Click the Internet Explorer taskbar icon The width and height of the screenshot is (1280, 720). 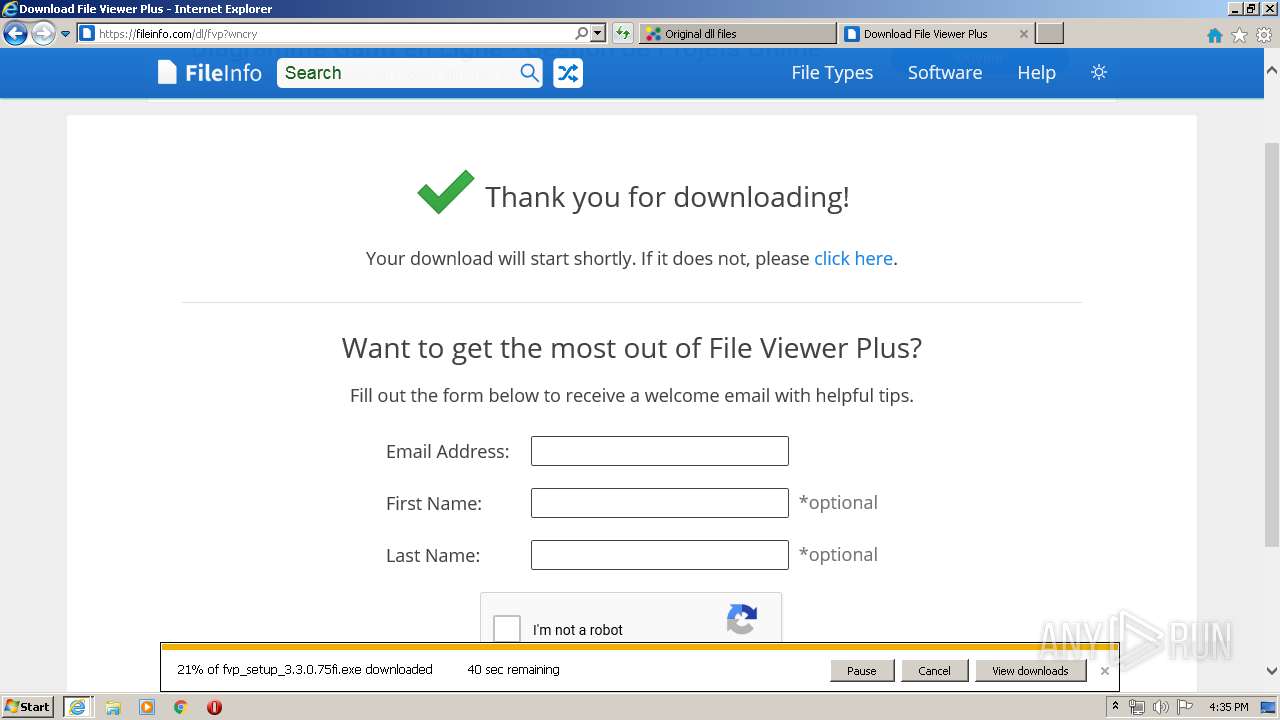tap(78, 707)
